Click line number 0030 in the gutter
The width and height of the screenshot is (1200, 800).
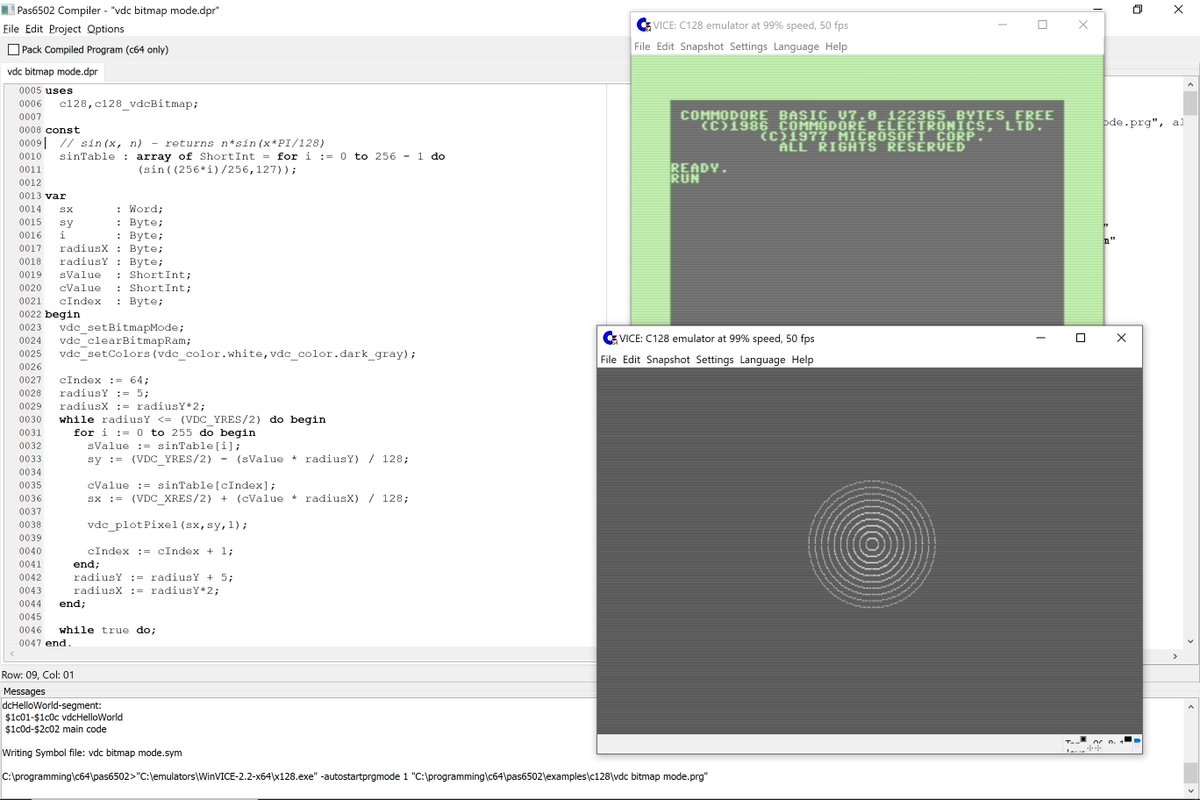[29, 419]
